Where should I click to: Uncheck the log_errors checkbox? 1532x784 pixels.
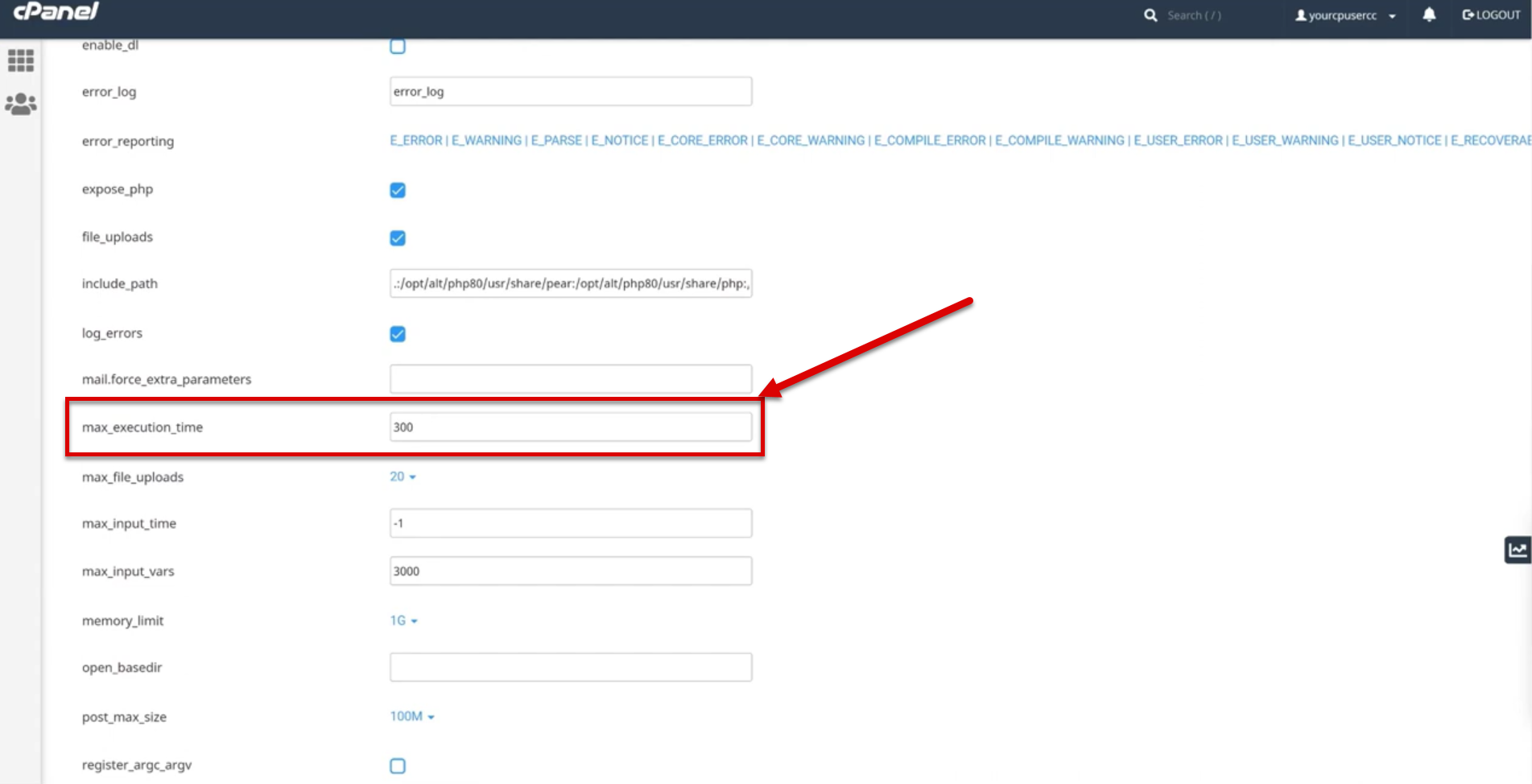tap(398, 334)
